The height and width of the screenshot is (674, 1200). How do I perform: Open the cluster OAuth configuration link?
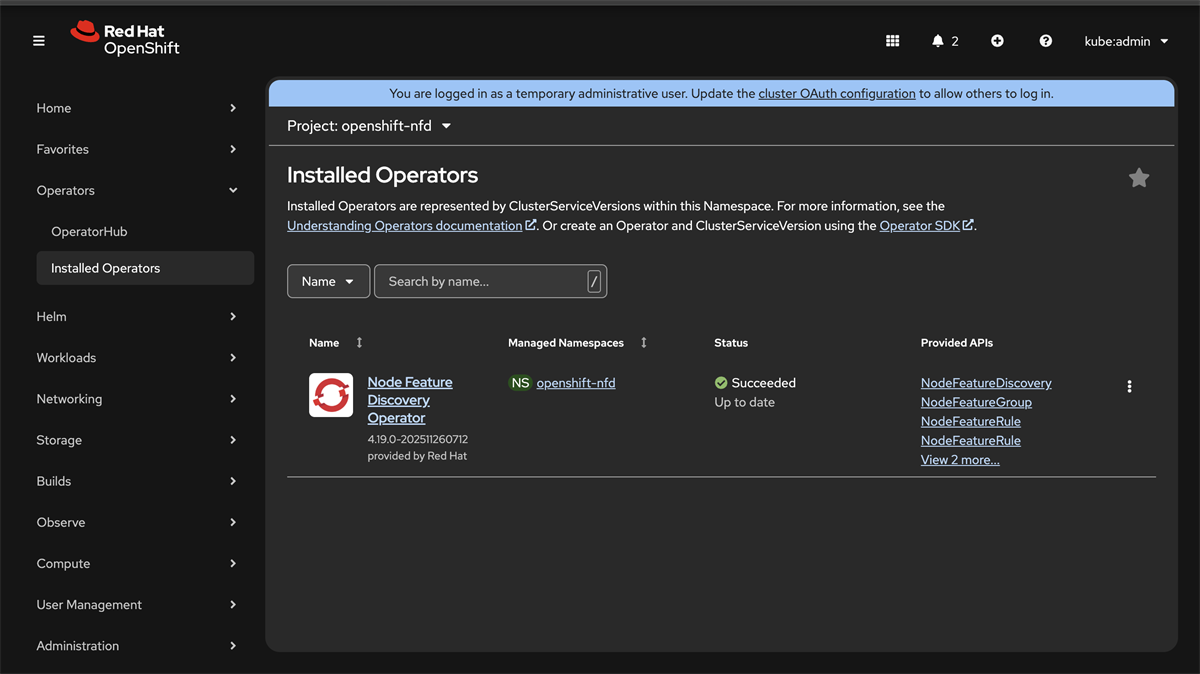836,94
